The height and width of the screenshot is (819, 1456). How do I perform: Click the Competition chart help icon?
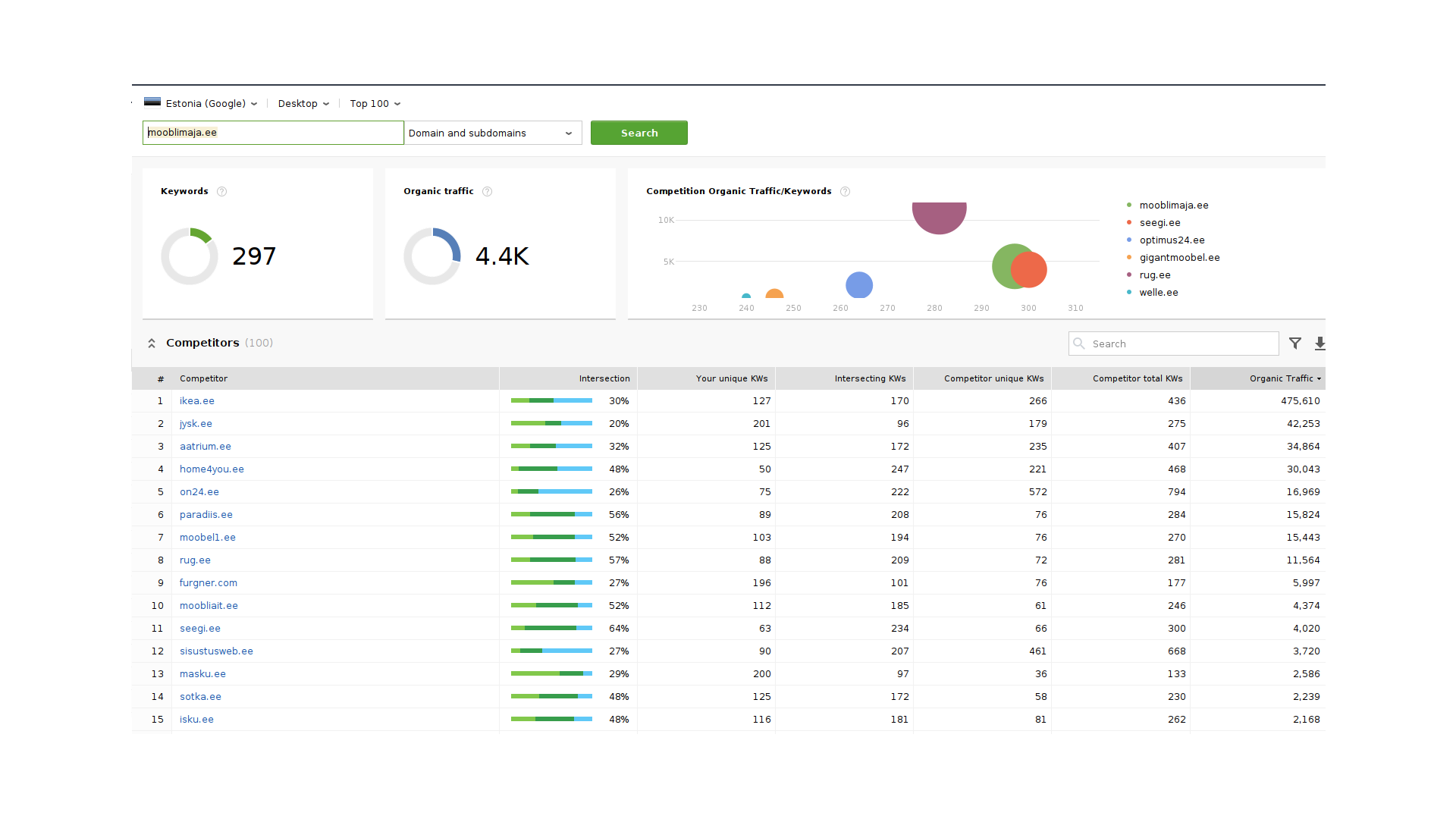click(845, 192)
